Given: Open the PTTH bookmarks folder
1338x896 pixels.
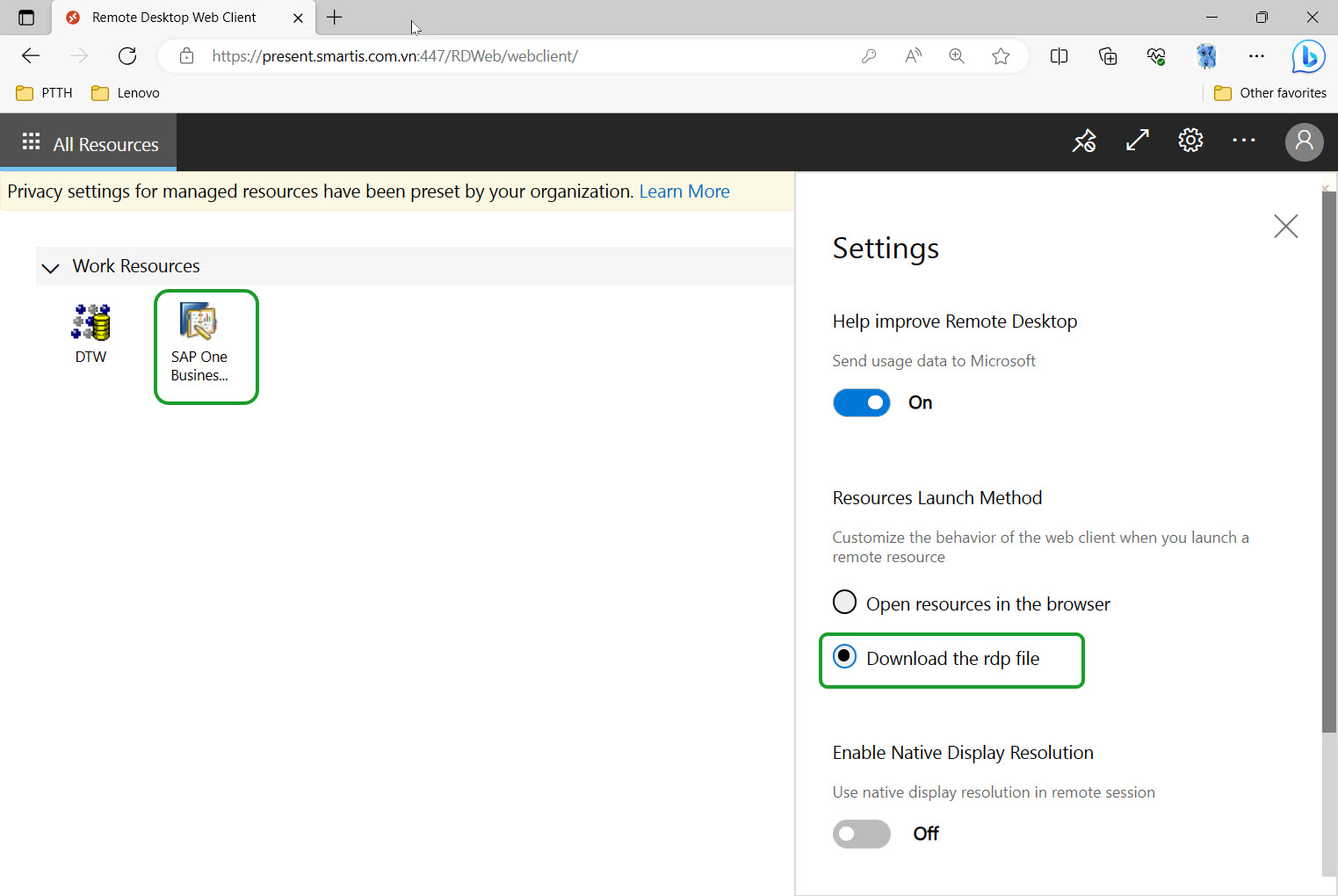Looking at the screenshot, I should [45, 93].
